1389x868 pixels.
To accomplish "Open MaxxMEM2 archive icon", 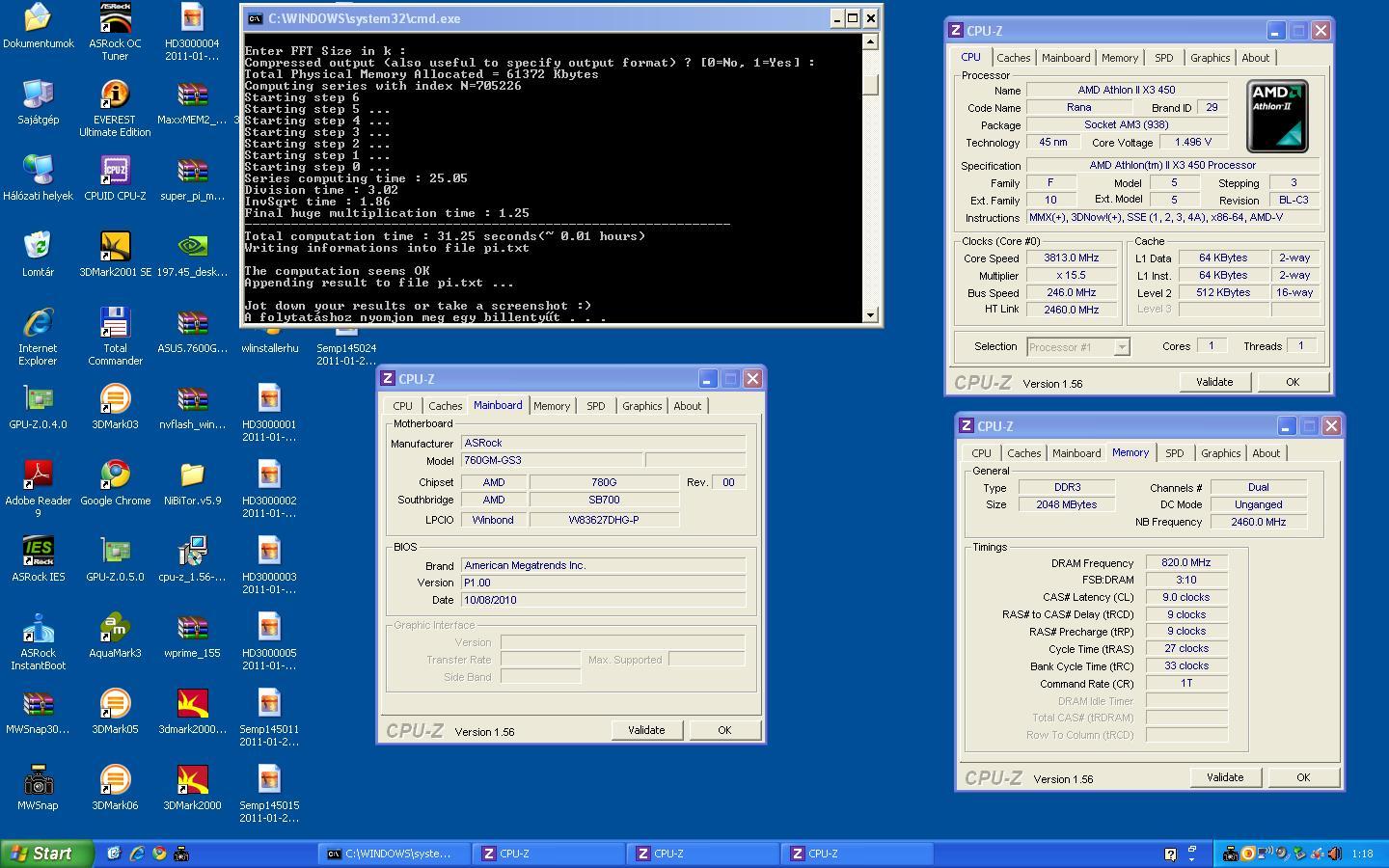I will 192,101.
